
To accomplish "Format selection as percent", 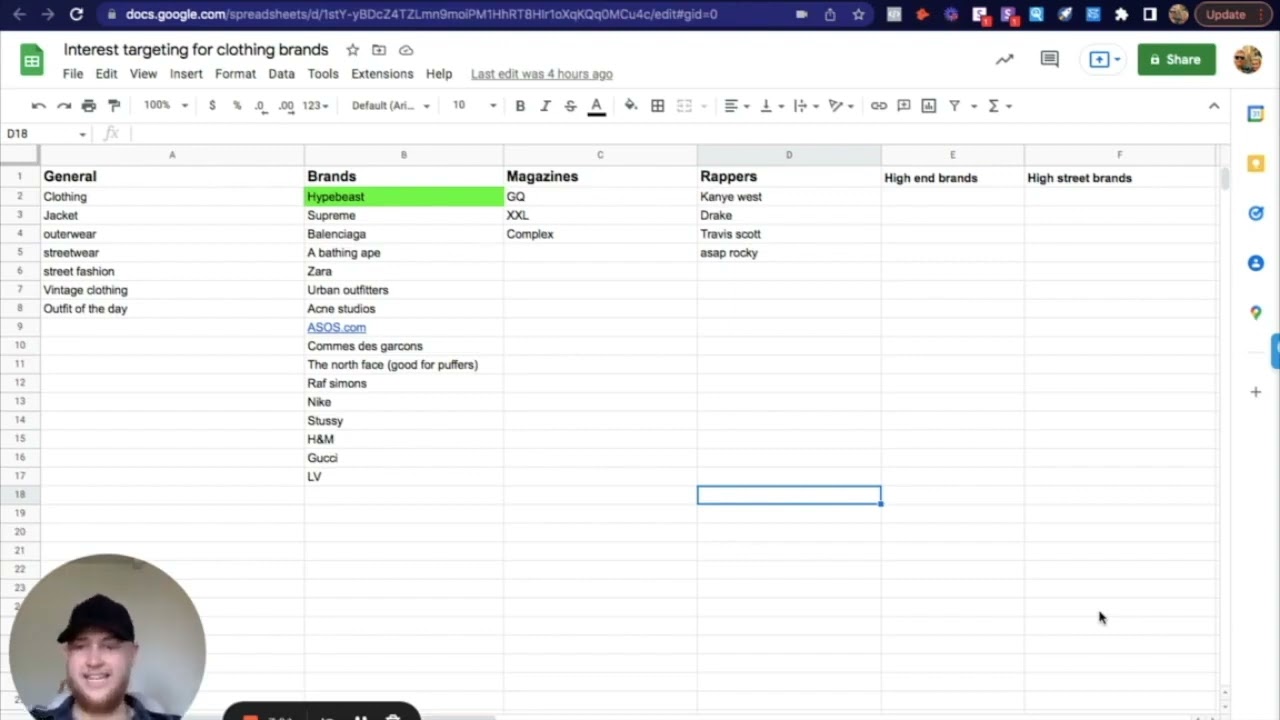I will (237, 106).
